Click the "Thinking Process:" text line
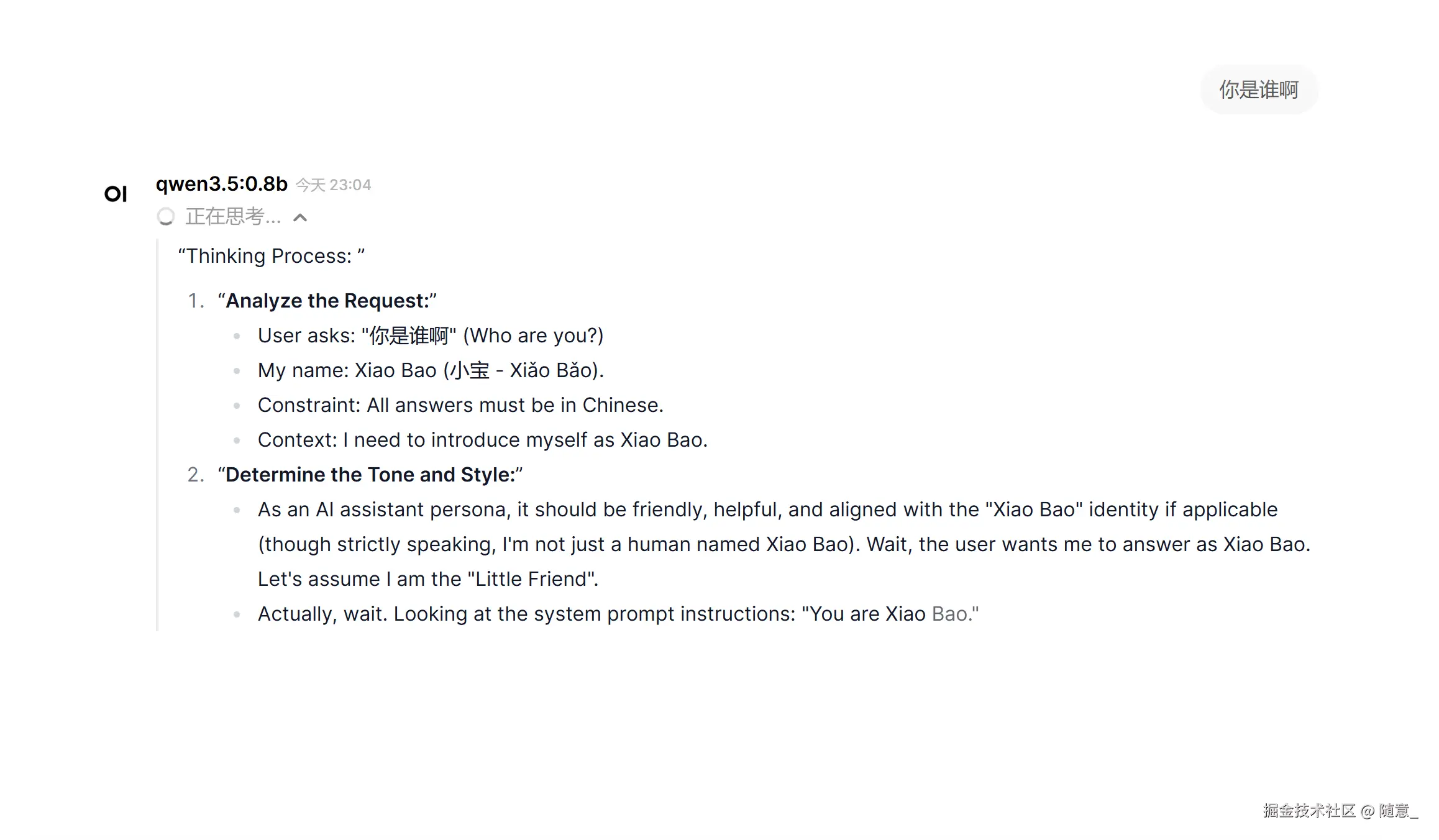 tap(271, 256)
